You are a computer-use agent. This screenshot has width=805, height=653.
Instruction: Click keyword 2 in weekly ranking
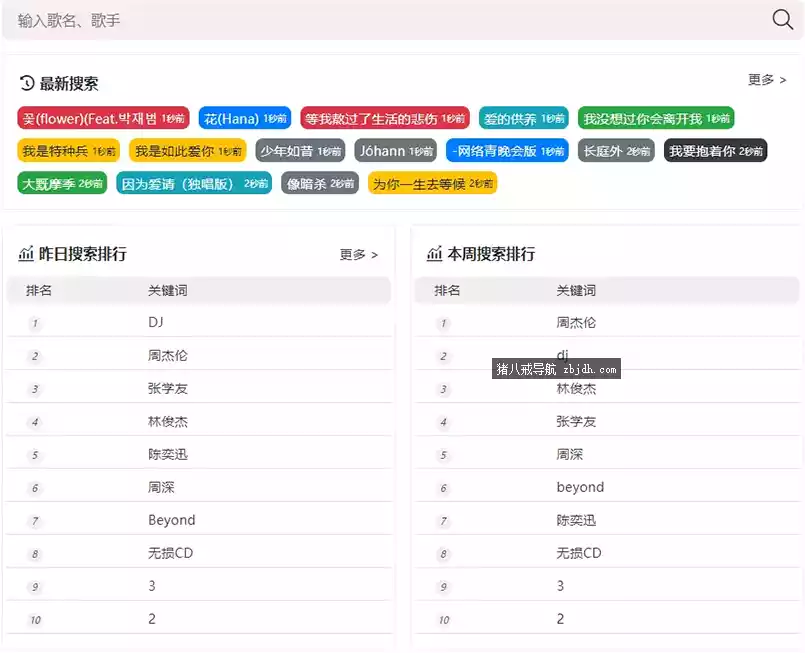[561, 619]
